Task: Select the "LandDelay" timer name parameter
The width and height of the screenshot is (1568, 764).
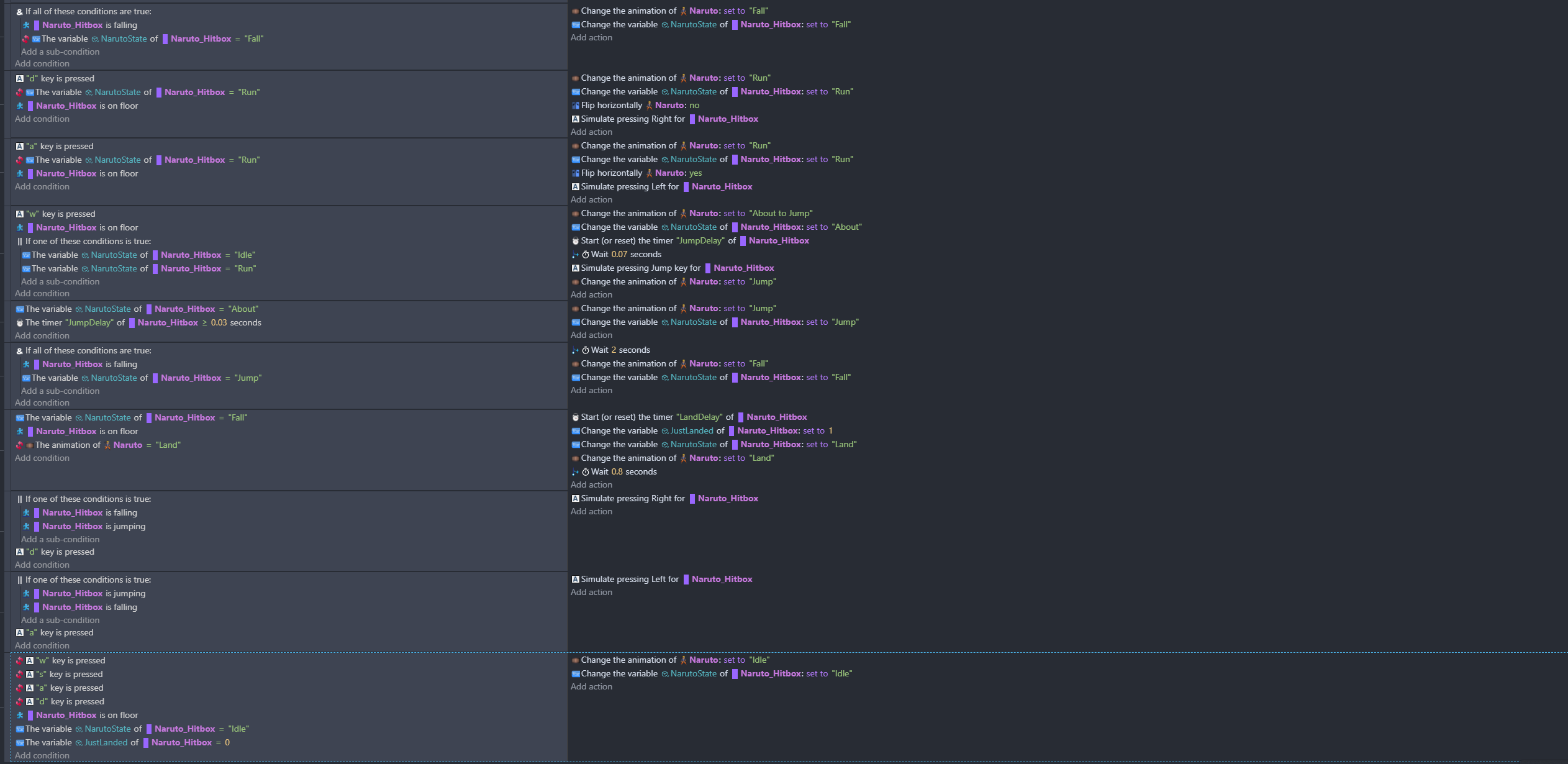Action: tap(699, 417)
